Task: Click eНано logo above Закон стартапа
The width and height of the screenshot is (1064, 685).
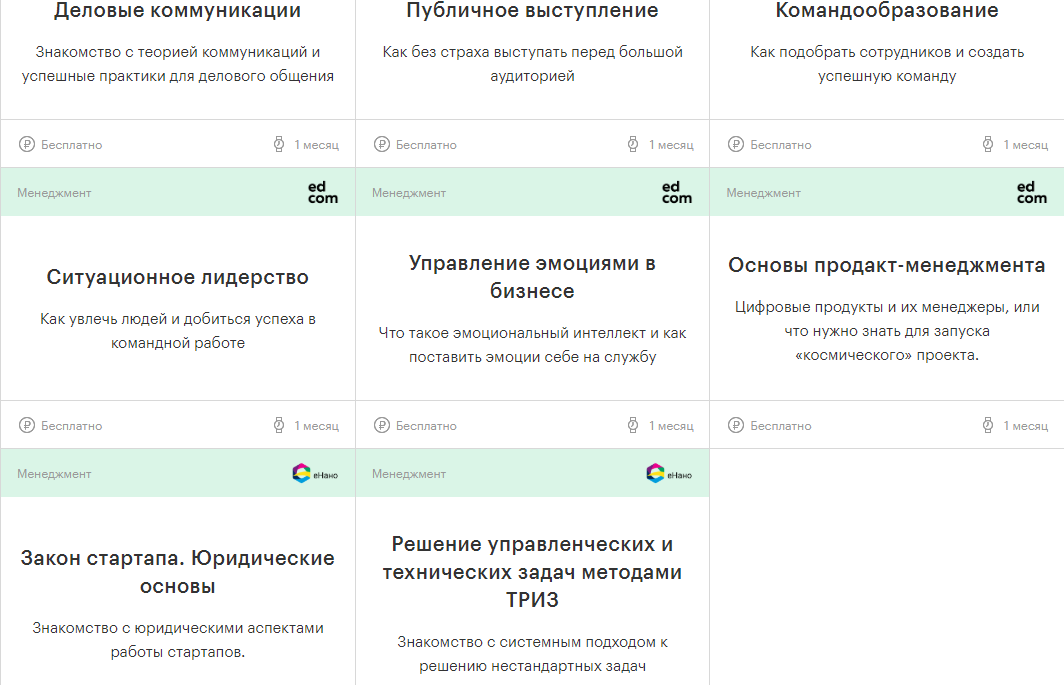Action: point(315,474)
